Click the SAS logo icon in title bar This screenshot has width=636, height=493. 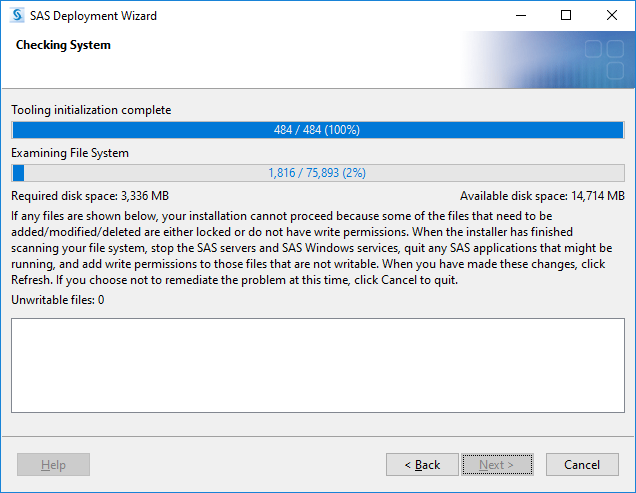(x=17, y=15)
